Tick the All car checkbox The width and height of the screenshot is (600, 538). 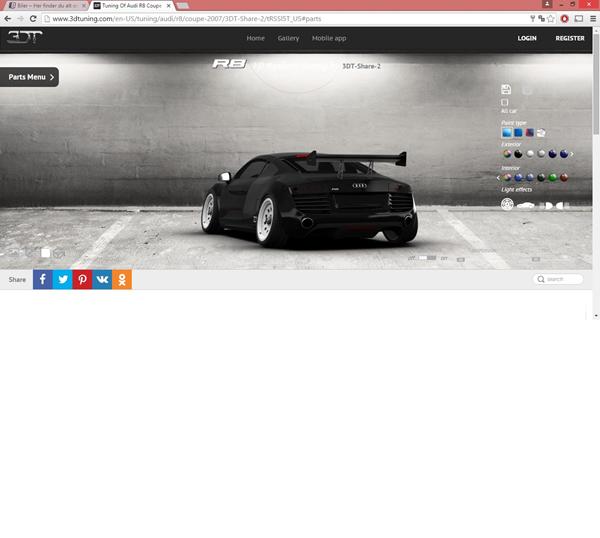click(505, 102)
